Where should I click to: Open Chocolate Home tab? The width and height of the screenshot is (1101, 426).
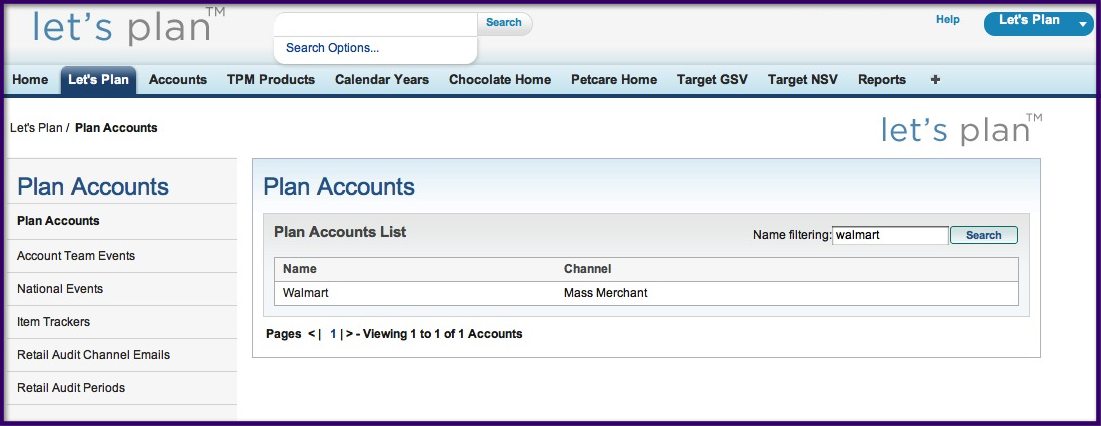pos(500,80)
